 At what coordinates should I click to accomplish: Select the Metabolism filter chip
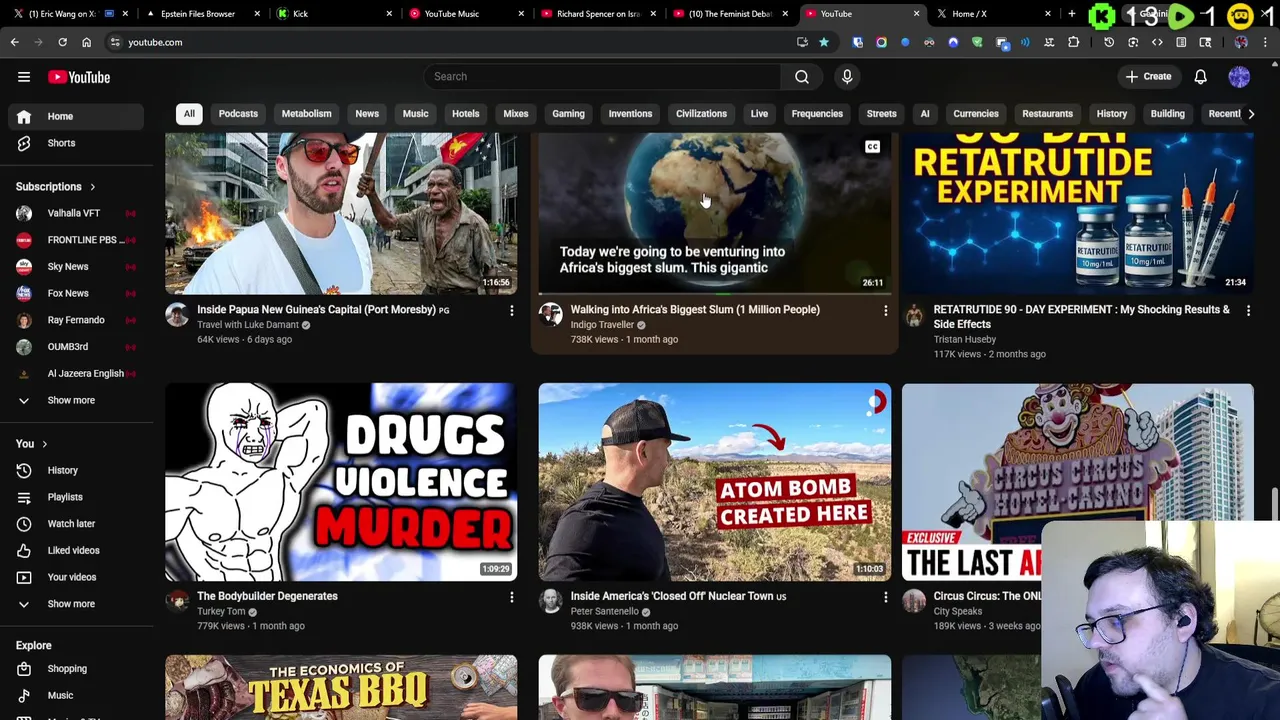tap(306, 114)
